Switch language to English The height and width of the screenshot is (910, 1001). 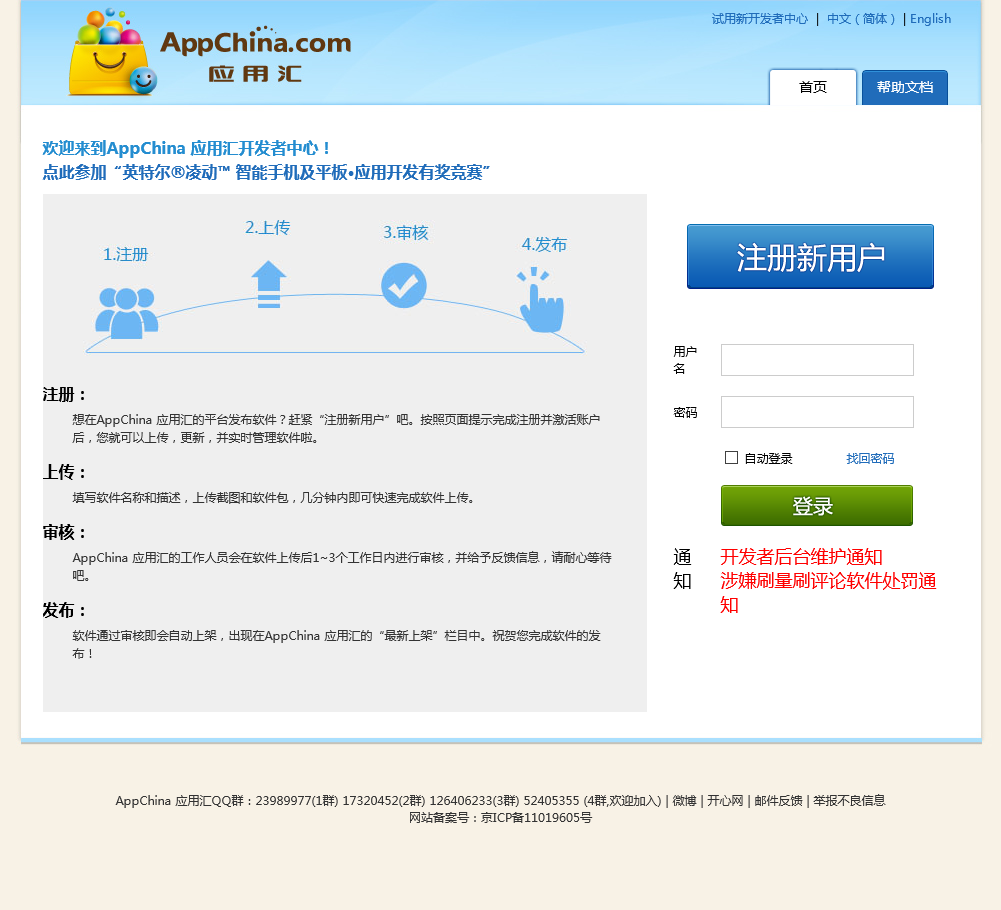(x=930, y=19)
